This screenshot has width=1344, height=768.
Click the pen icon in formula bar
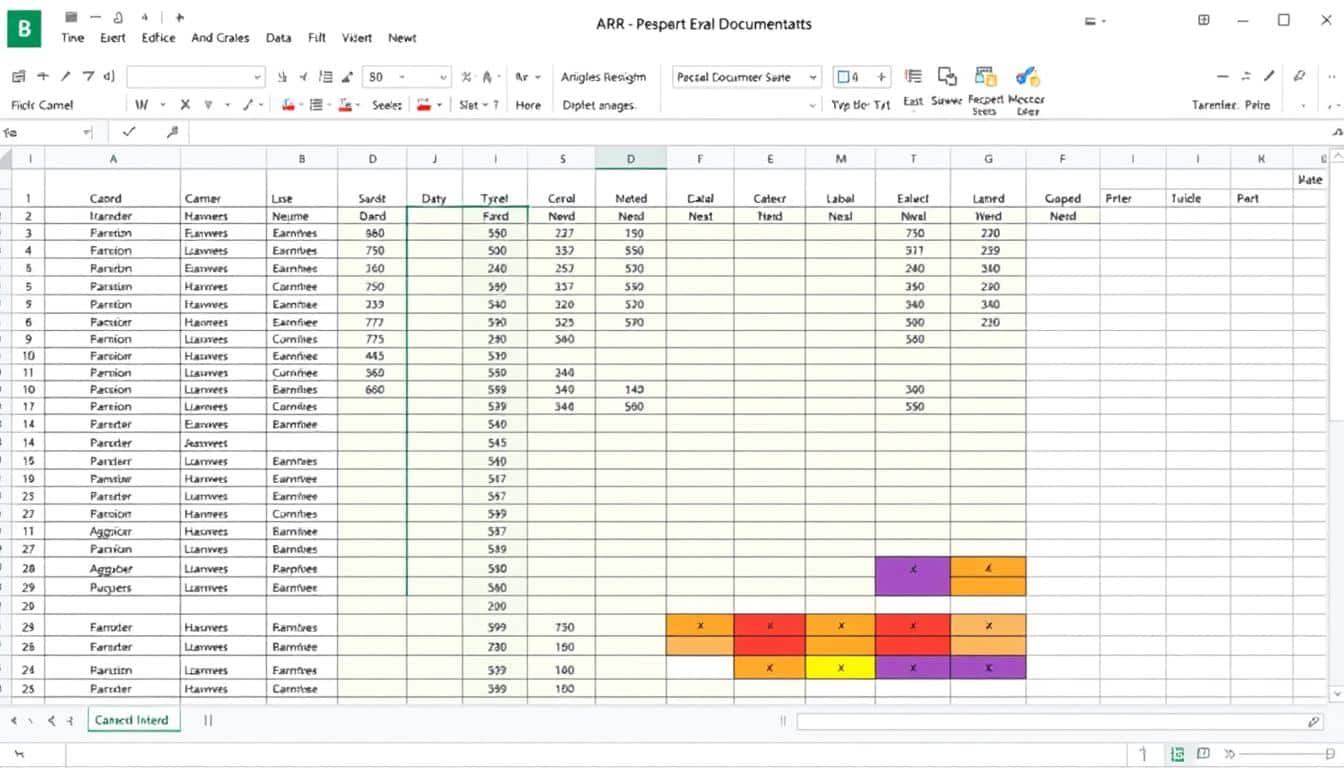pyautogui.click(x=172, y=131)
